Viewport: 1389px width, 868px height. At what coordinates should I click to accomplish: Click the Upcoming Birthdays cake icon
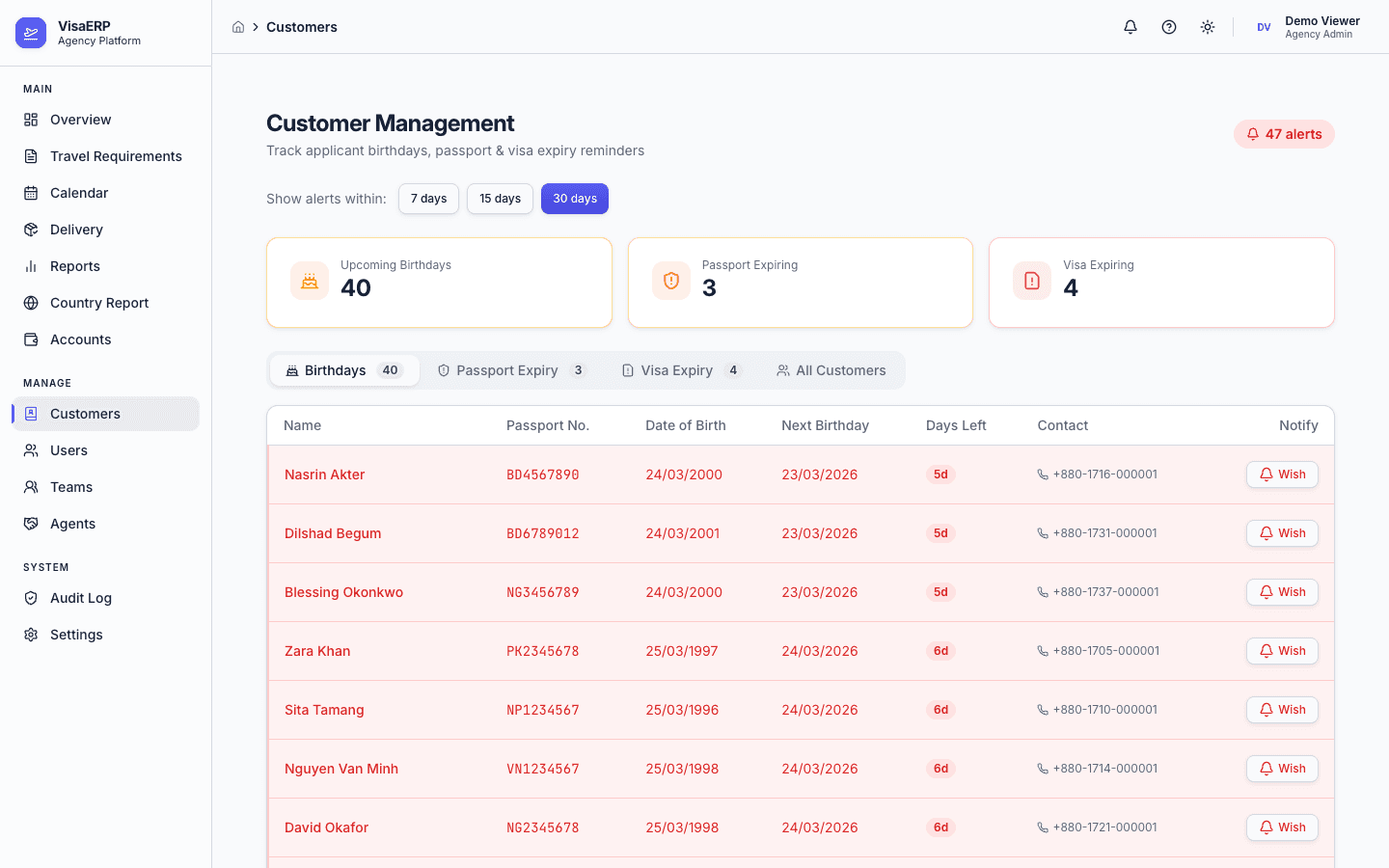click(x=310, y=281)
